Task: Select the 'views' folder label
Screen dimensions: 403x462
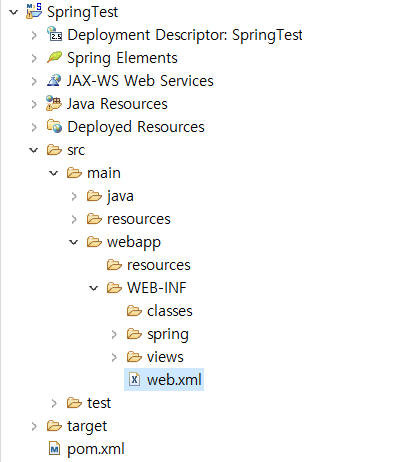Action: (x=165, y=357)
